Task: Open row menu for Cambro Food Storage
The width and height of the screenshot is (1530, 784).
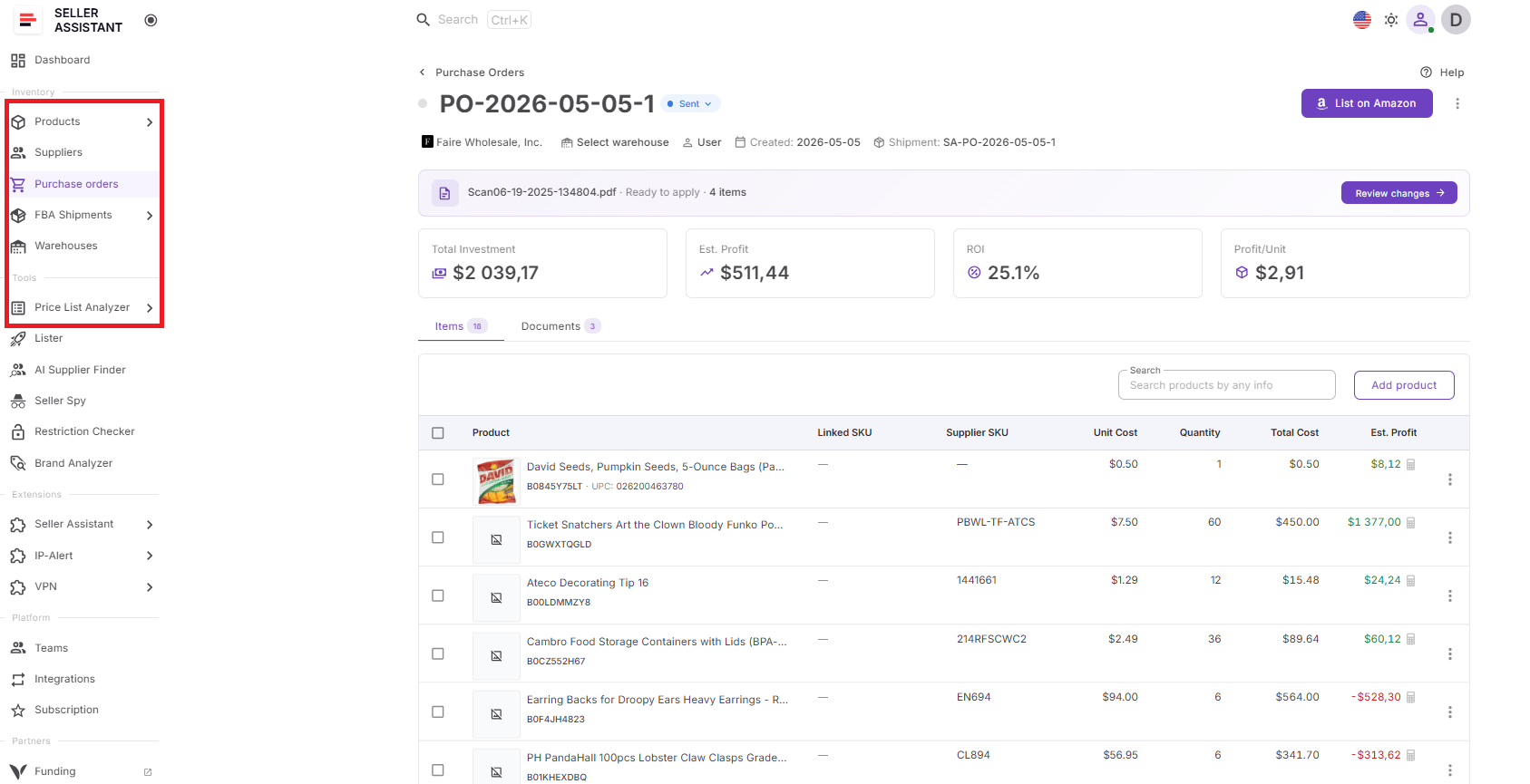Action: coord(1450,654)
